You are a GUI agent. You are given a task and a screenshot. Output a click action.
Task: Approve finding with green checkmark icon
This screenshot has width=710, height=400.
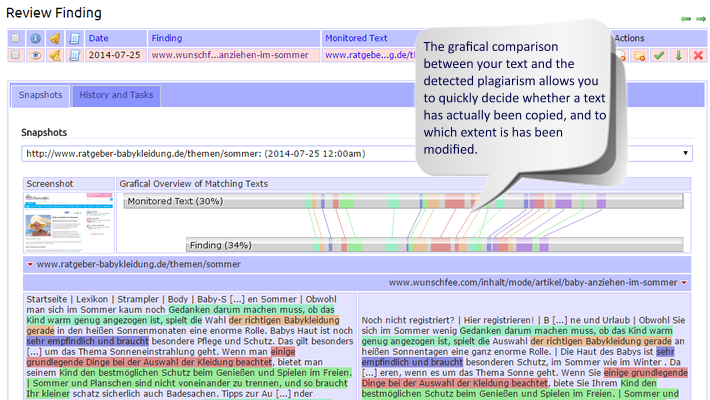(x=659, y=55)
